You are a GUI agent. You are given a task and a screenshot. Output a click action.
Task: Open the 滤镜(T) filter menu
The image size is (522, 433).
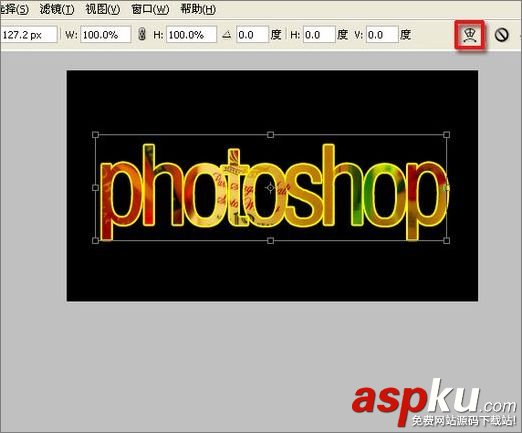pyautogui.click(x=57, y=9)
